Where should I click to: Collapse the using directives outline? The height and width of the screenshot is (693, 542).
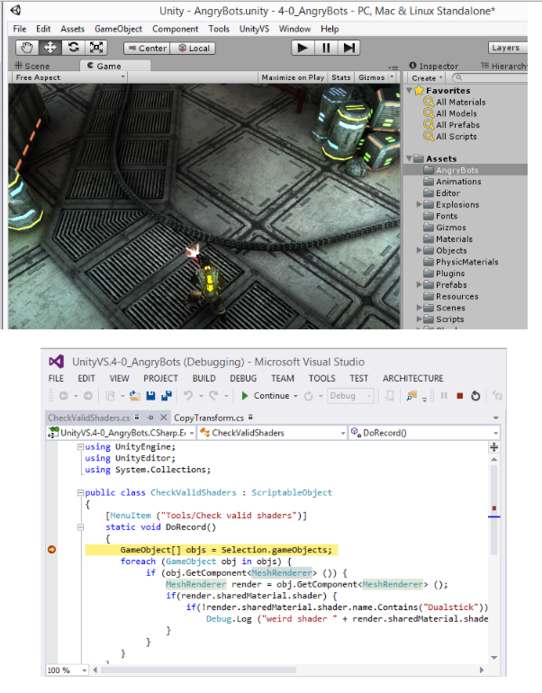tap(80, 447)
